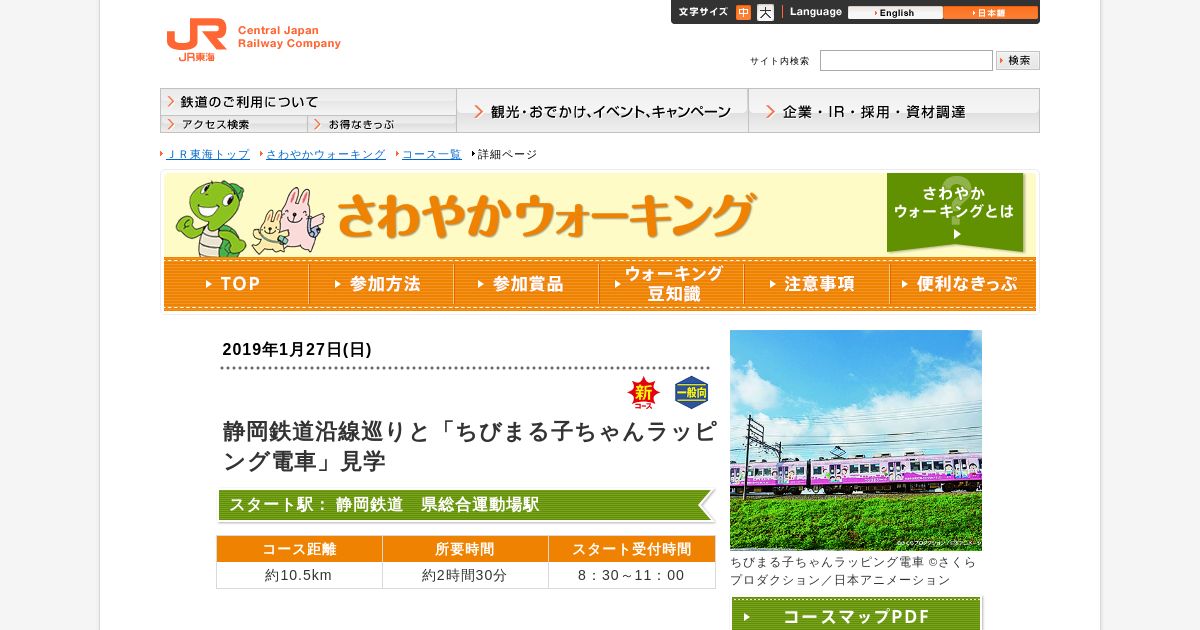The image size is (1200, 630).
Task: Click the green turtle mascot character
Action: click(x=211, y=218)
